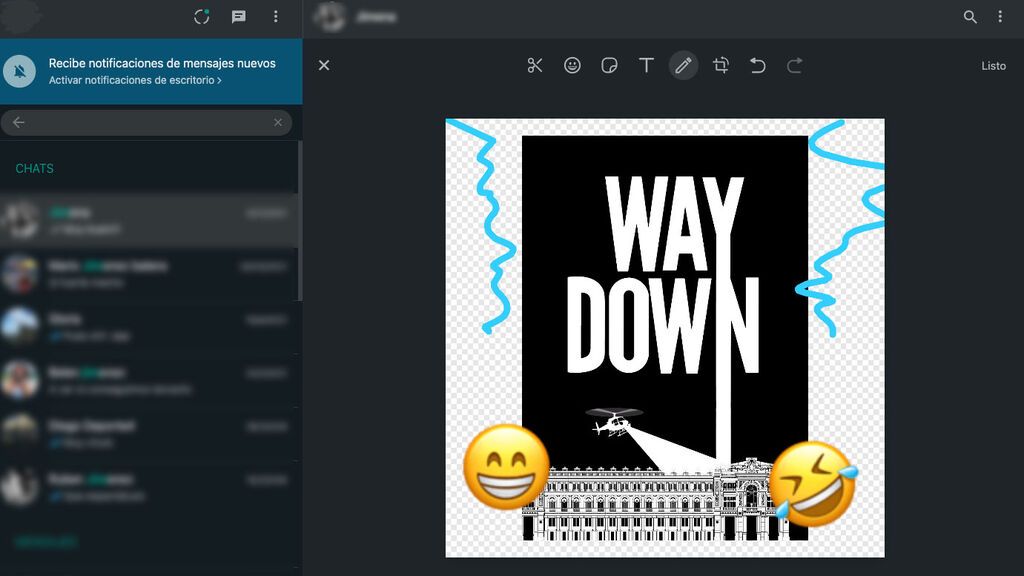The width and height of the screenshot is (1024, 576).
Task: Close the image editor with X
Action: pyautogui.click(x=324, y=65)
